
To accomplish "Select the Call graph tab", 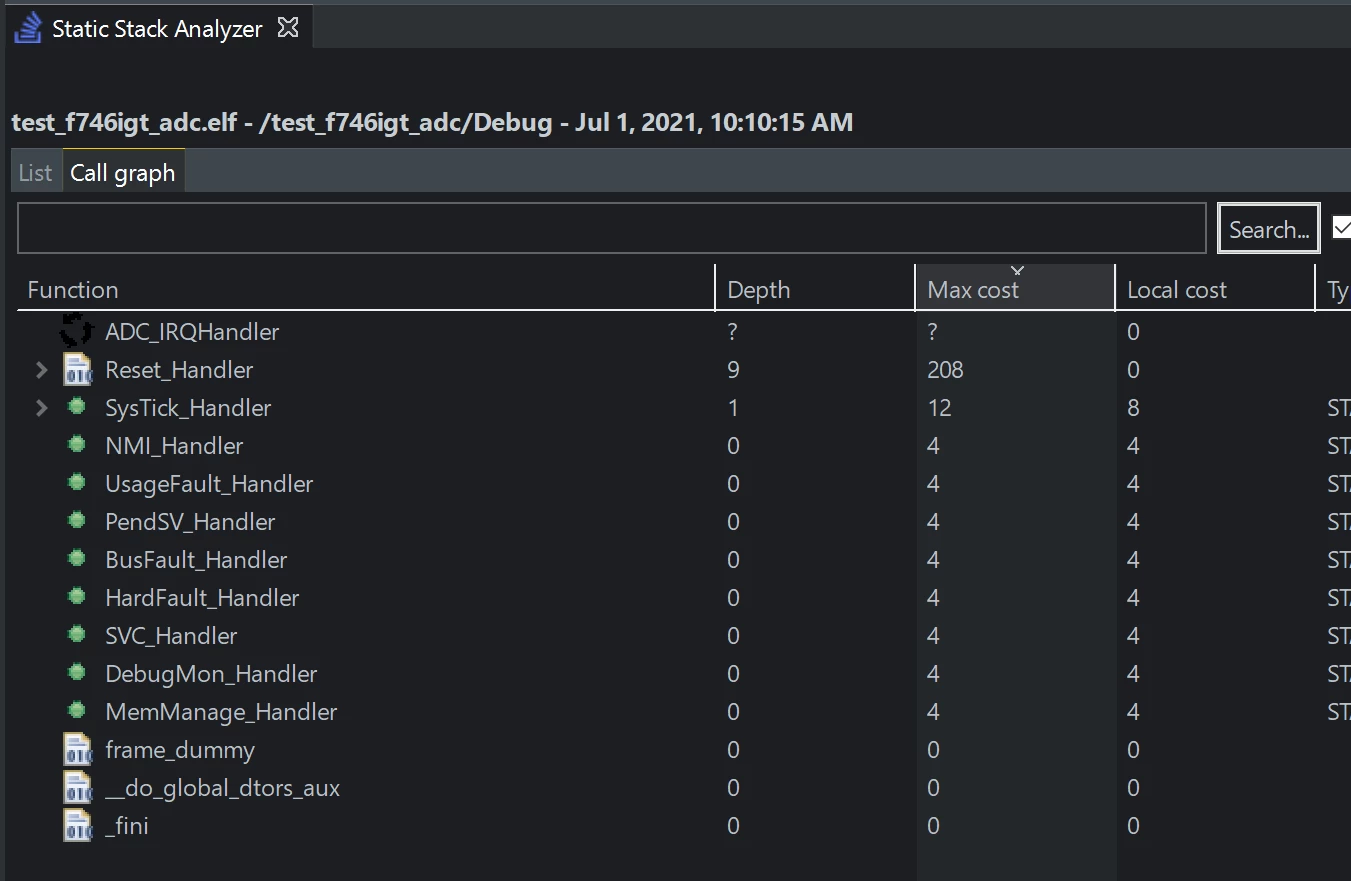I will coord(123,173).
